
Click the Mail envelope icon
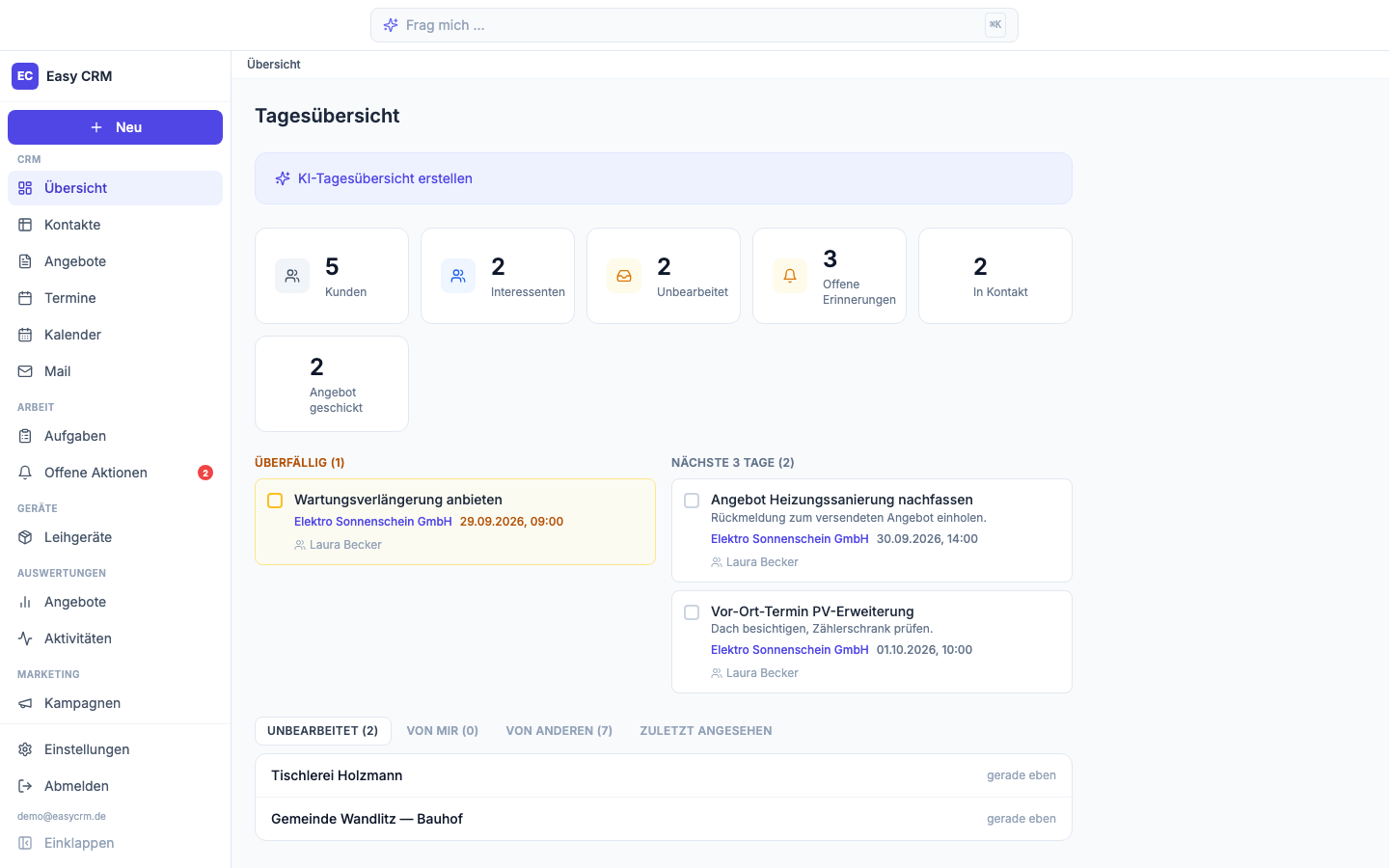click(25, 371)
